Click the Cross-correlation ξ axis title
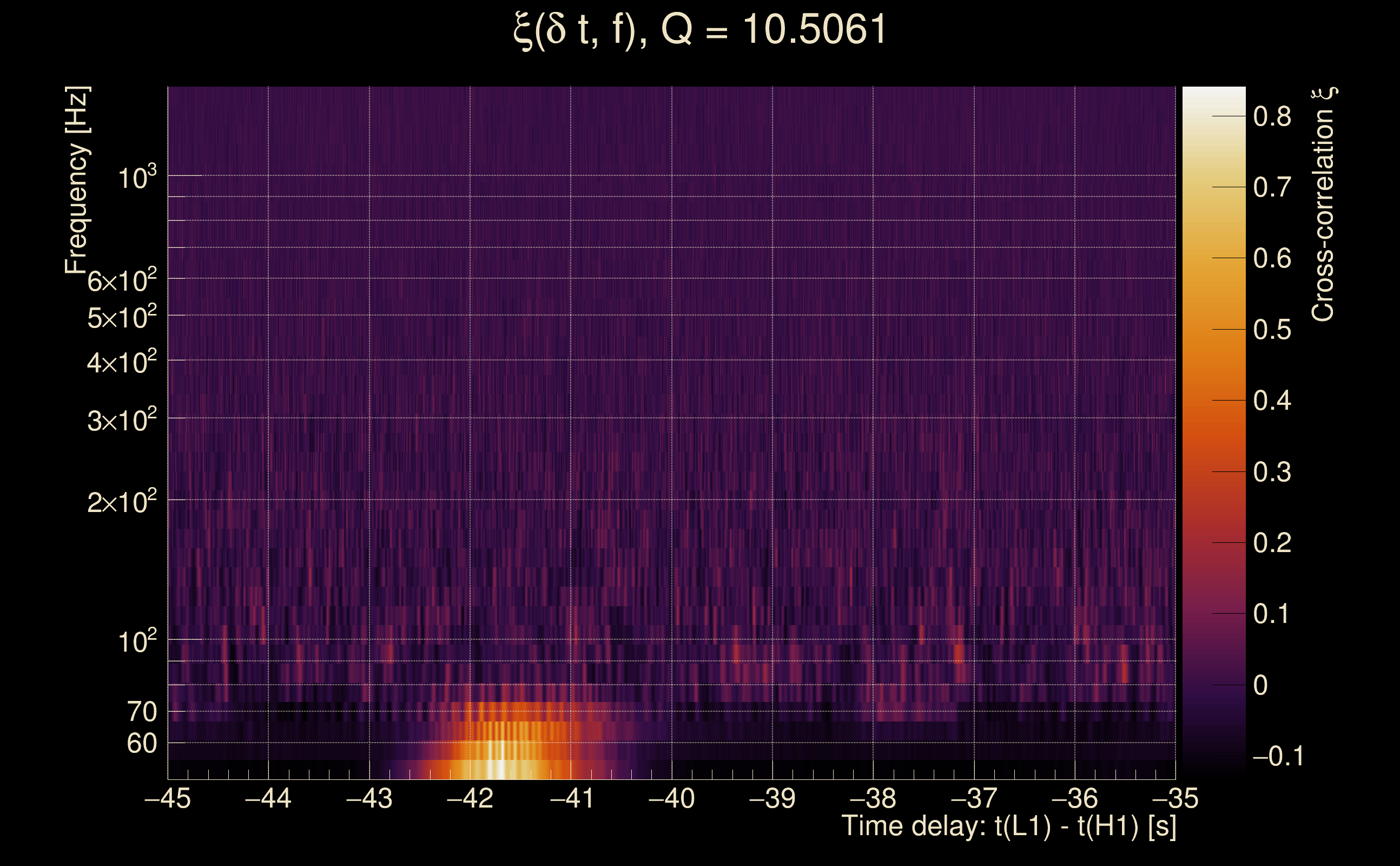The image size is (1400, 866). coord(1323,204)
